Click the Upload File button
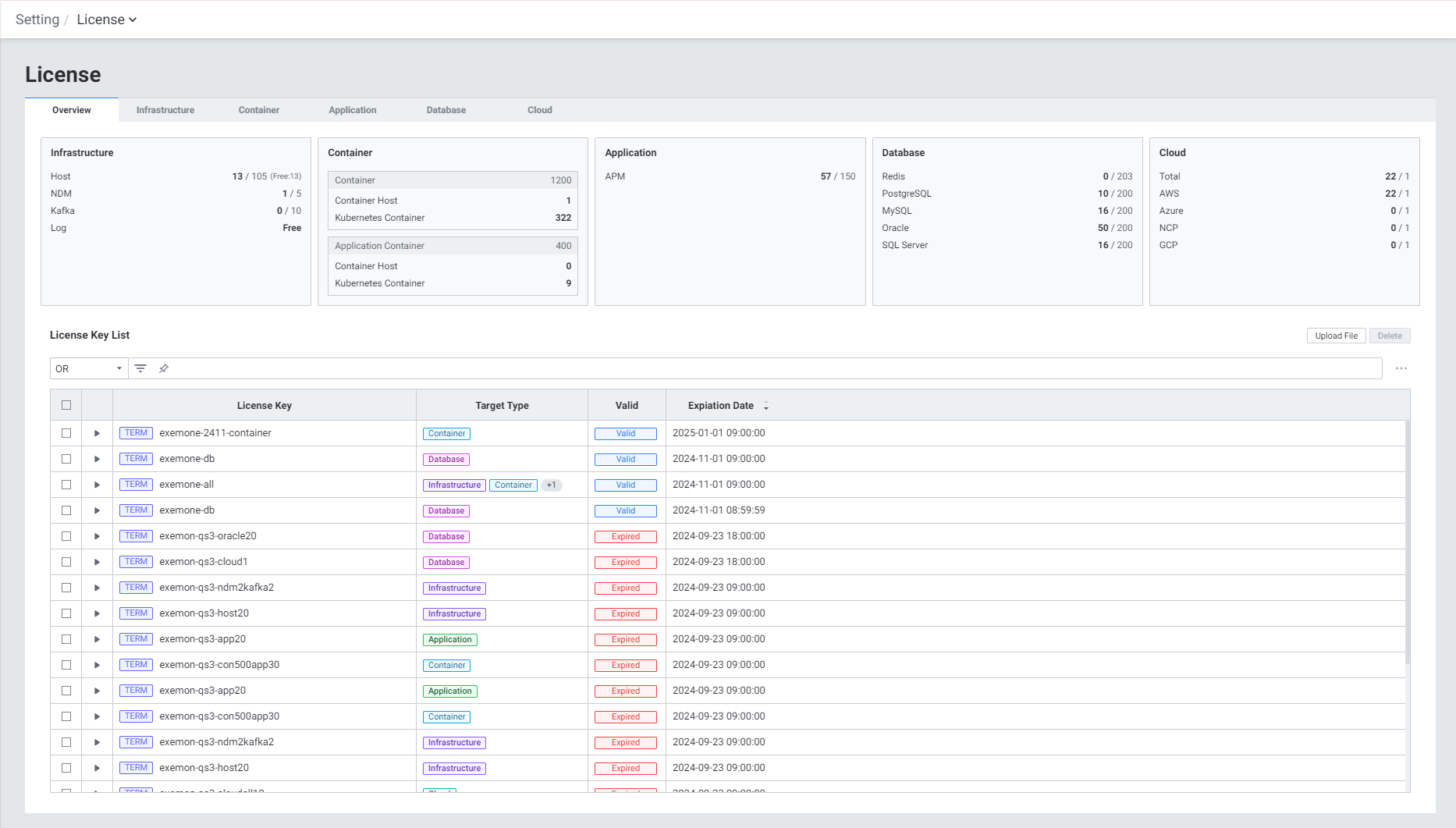1456x828 pixels. (x=1336, y=336)
